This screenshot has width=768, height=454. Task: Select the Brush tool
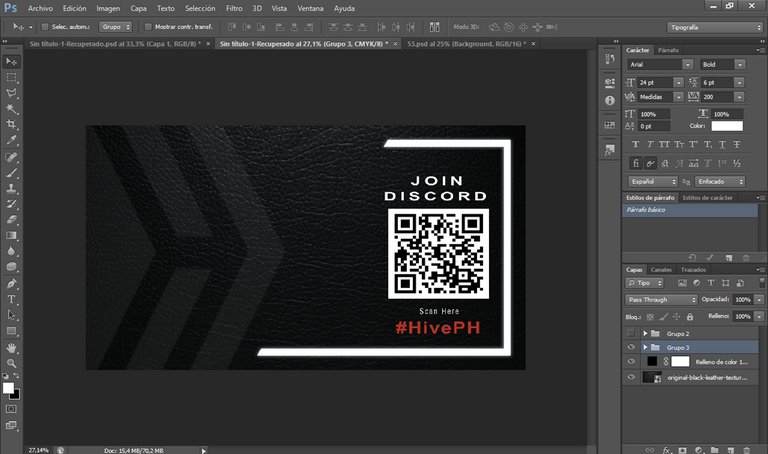11,173
